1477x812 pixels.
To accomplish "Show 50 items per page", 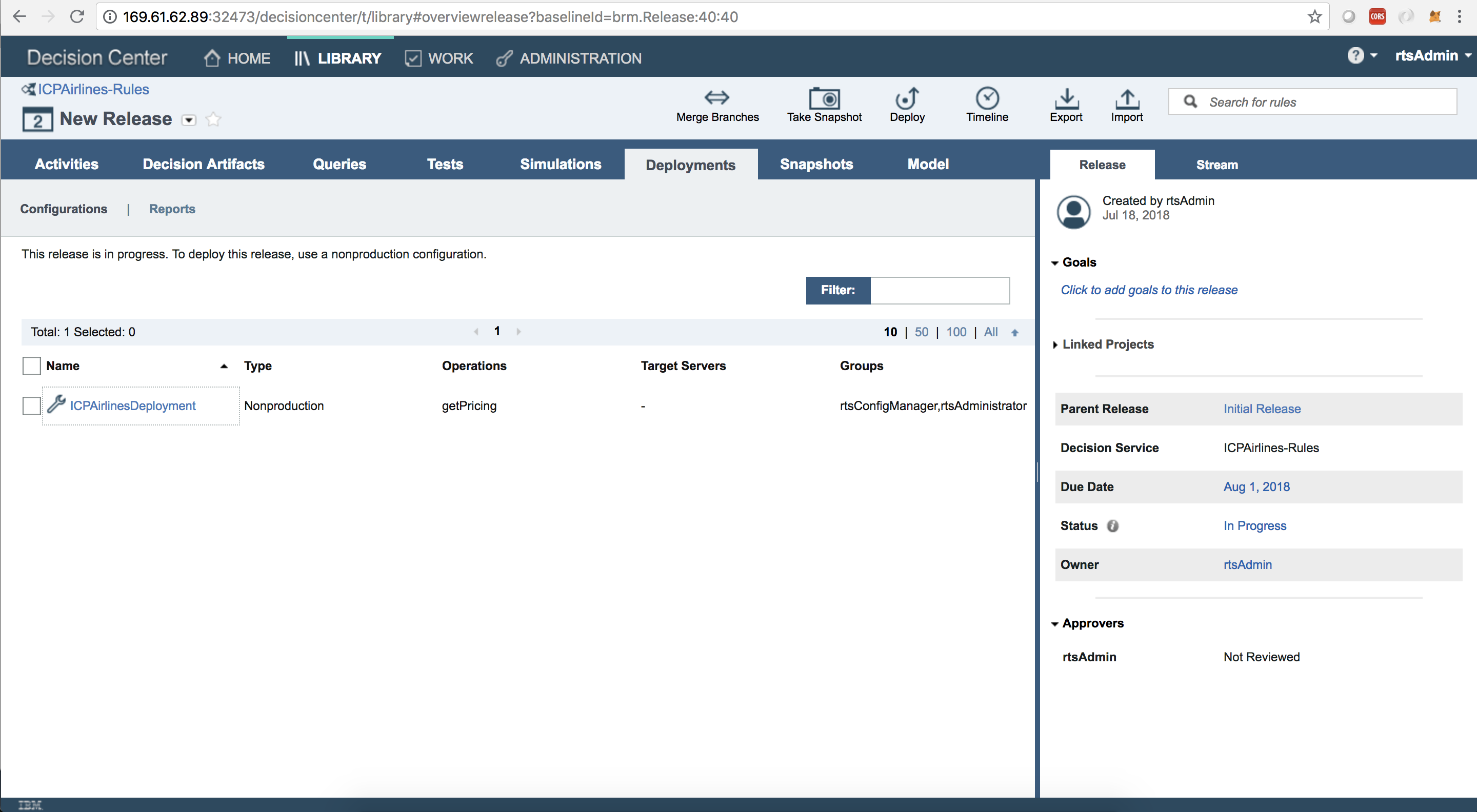I will pos(921,332).
